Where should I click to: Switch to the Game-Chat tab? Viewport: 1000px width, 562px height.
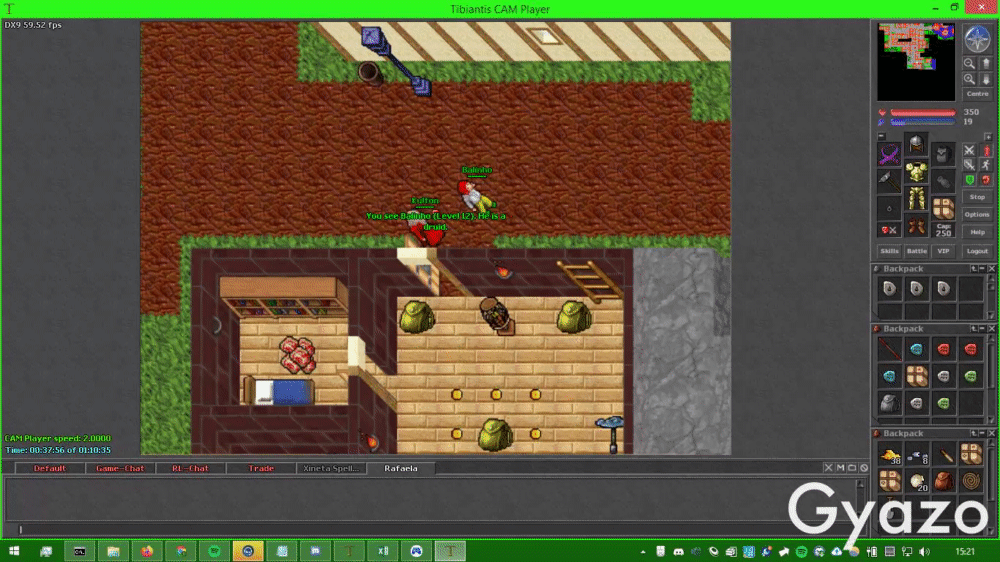[x=120, y=468]
